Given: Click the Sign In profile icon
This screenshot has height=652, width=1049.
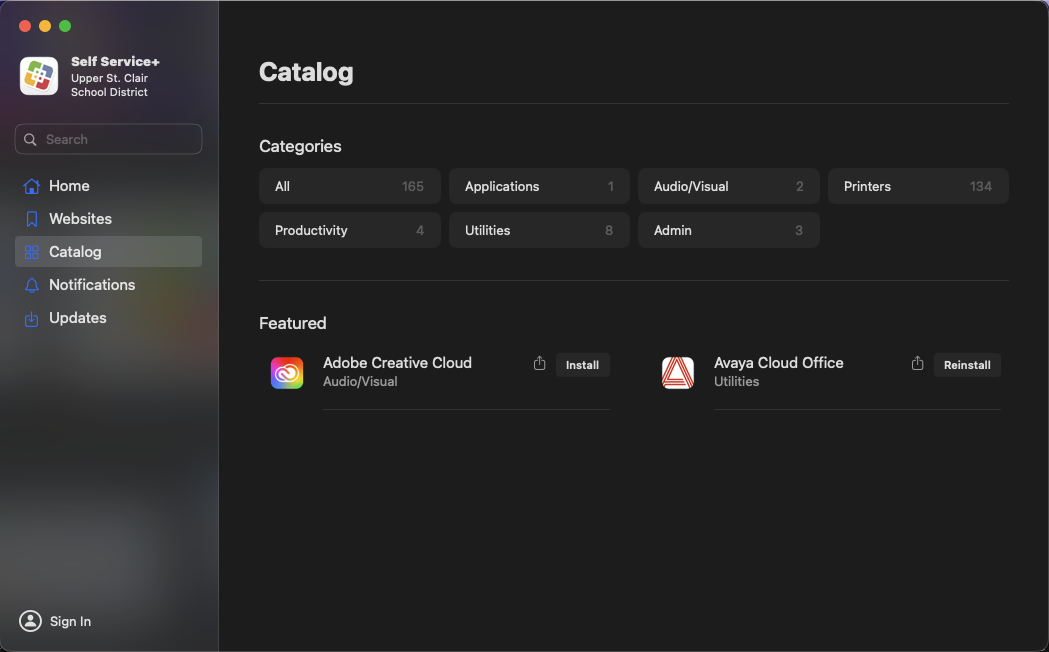Looking at the screenshot, I should (31, 621).
